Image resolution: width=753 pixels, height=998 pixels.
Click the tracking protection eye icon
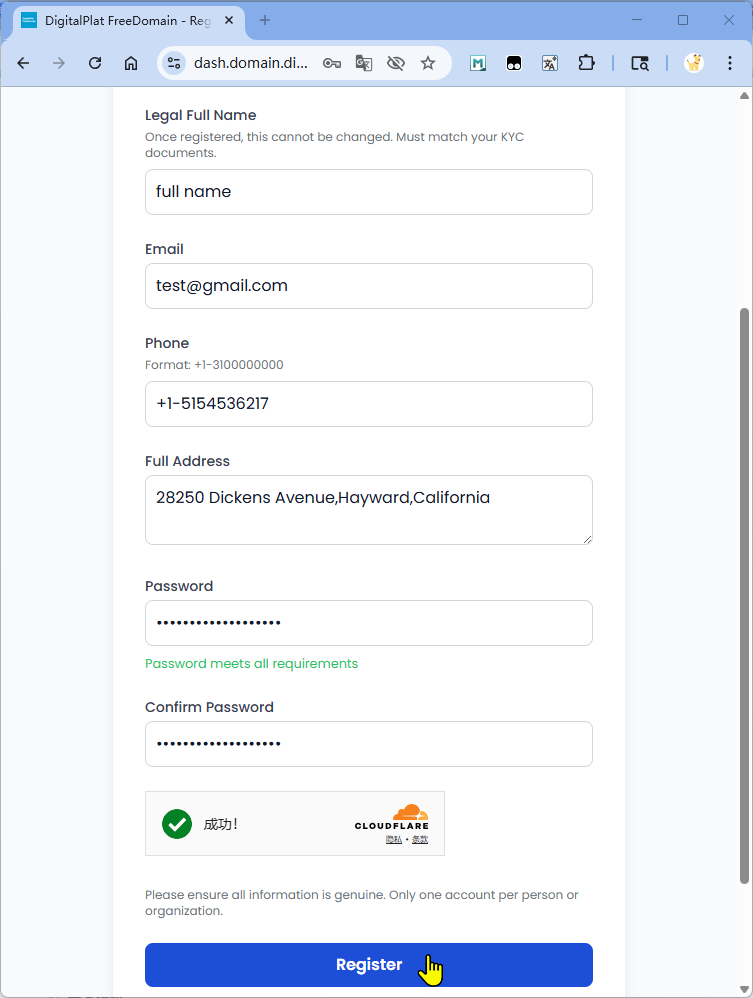coord(396,63)
